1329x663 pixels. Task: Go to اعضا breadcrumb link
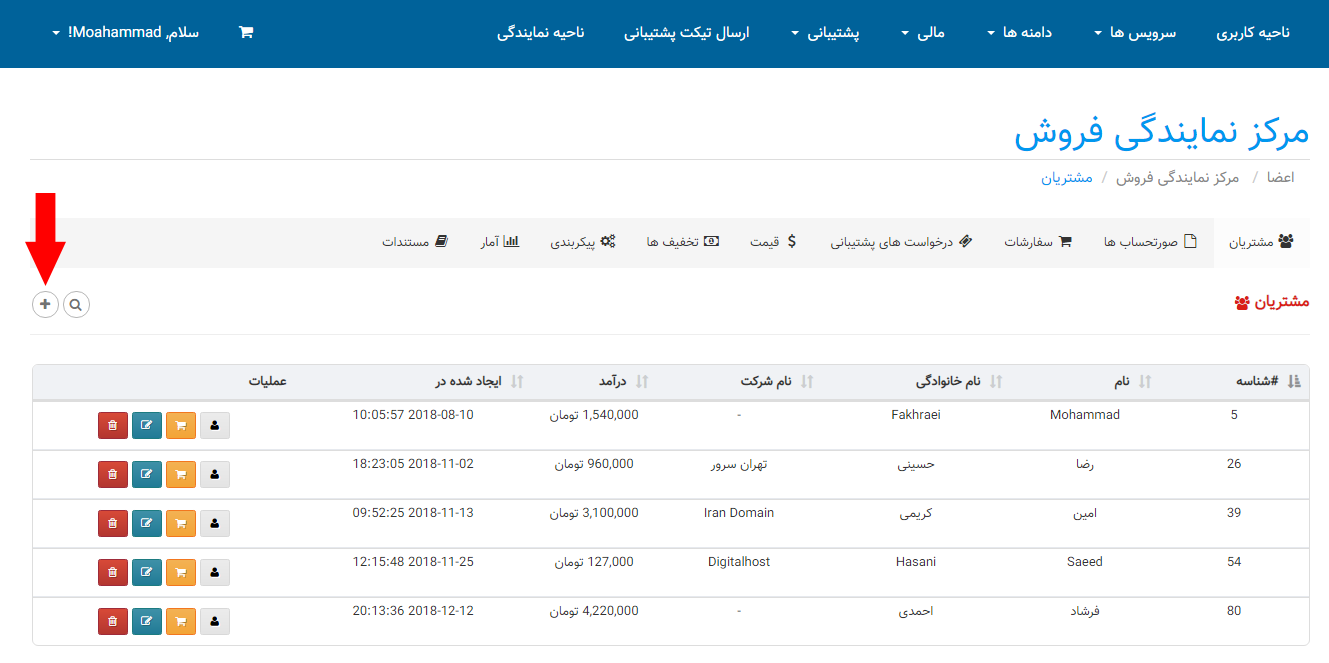(x=1280, y=177)
